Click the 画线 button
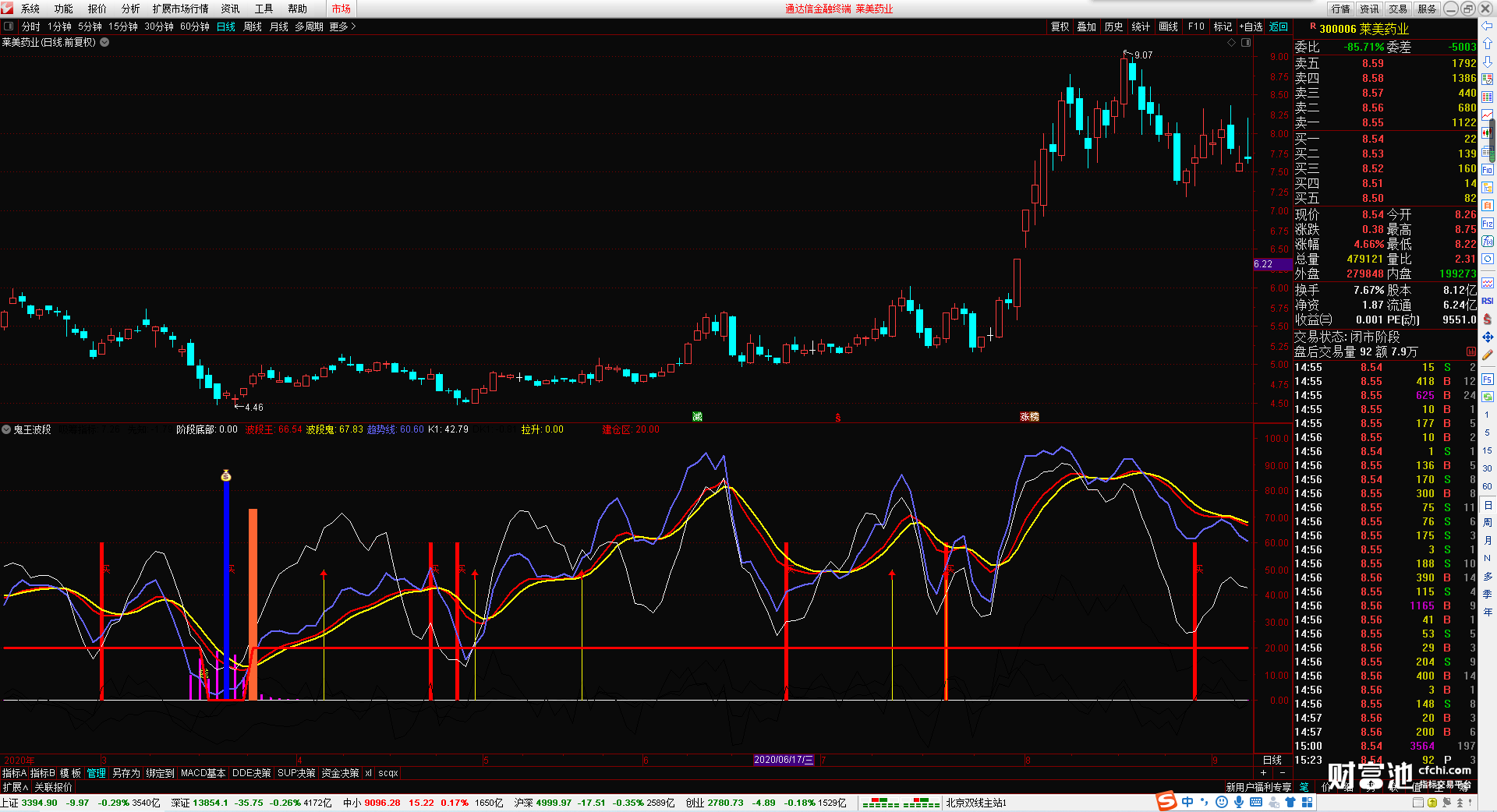 click(1169, 26)
